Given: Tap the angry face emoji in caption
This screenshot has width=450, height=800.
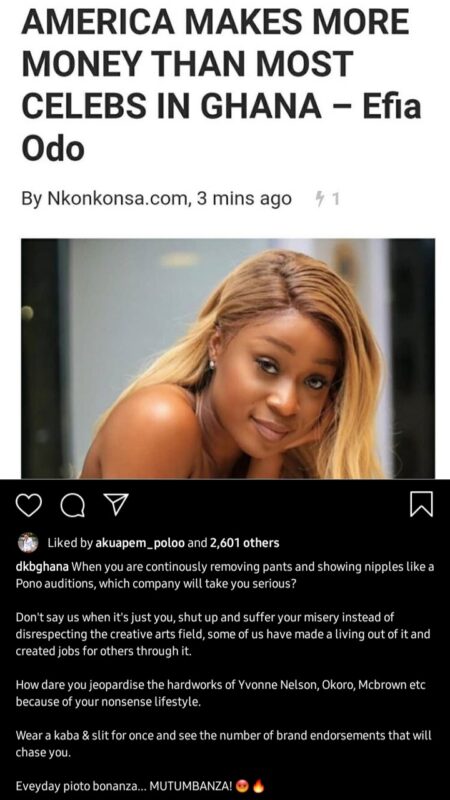Looking at the screenshot, I should [x=243, y=786].
